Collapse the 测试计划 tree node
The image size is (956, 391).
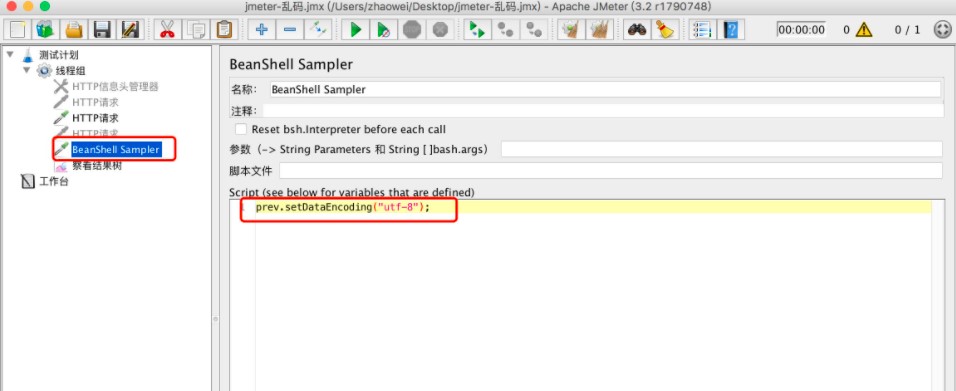pyautogui.click(x=10, y=55)
